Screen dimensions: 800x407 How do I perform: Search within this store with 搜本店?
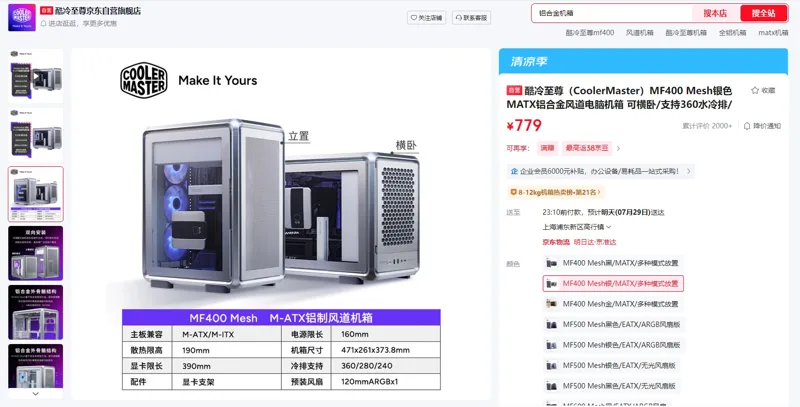coord(715,13)
